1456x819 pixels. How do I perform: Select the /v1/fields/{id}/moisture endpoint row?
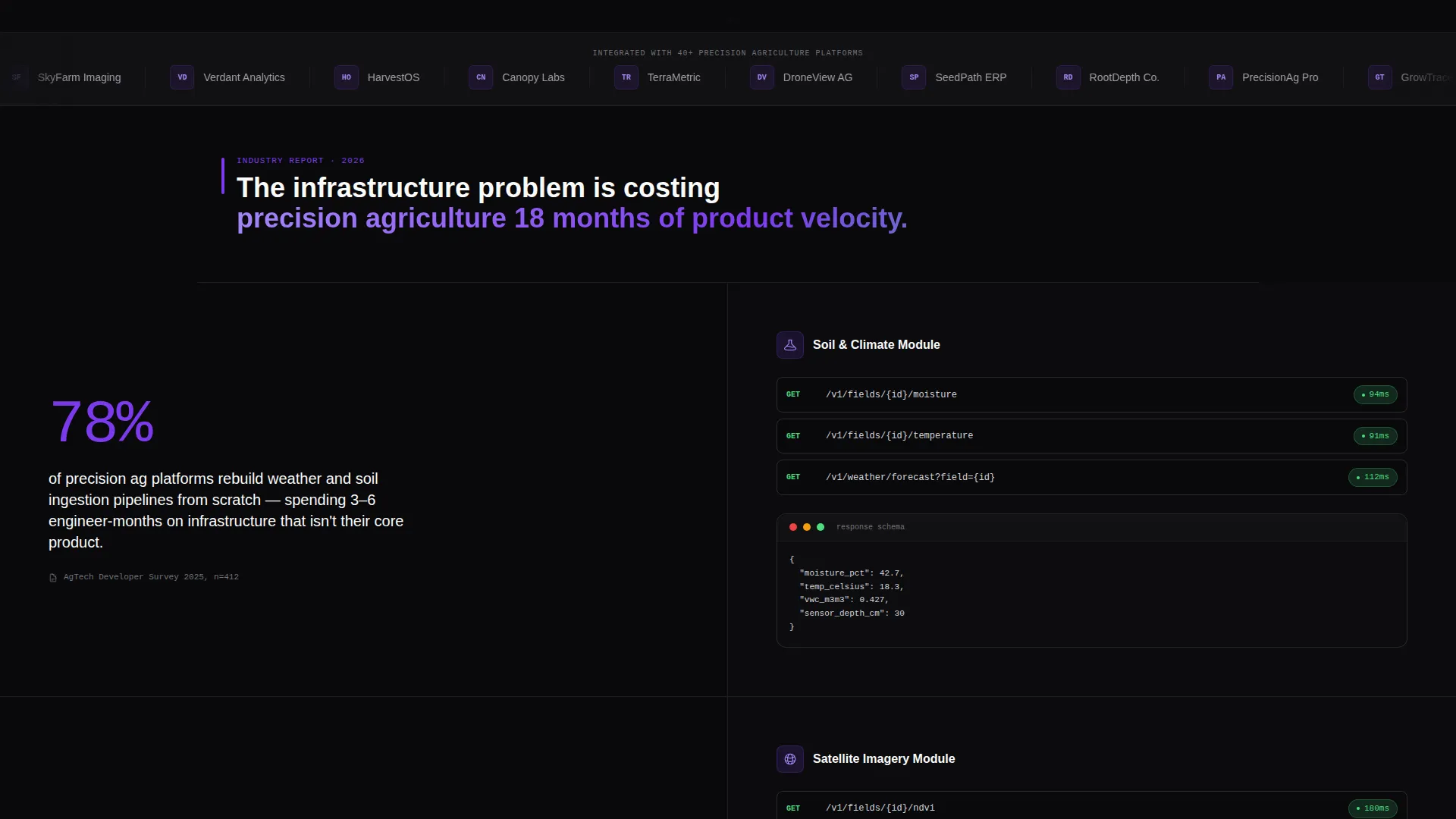[x=1091, y=394]
